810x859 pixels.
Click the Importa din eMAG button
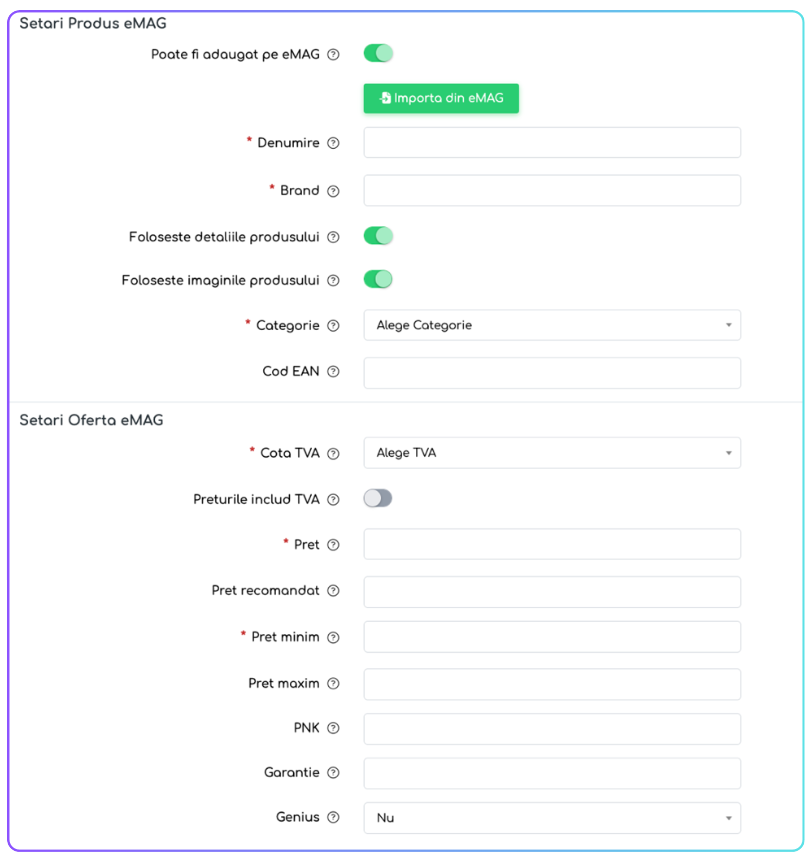tap(441, 98)
